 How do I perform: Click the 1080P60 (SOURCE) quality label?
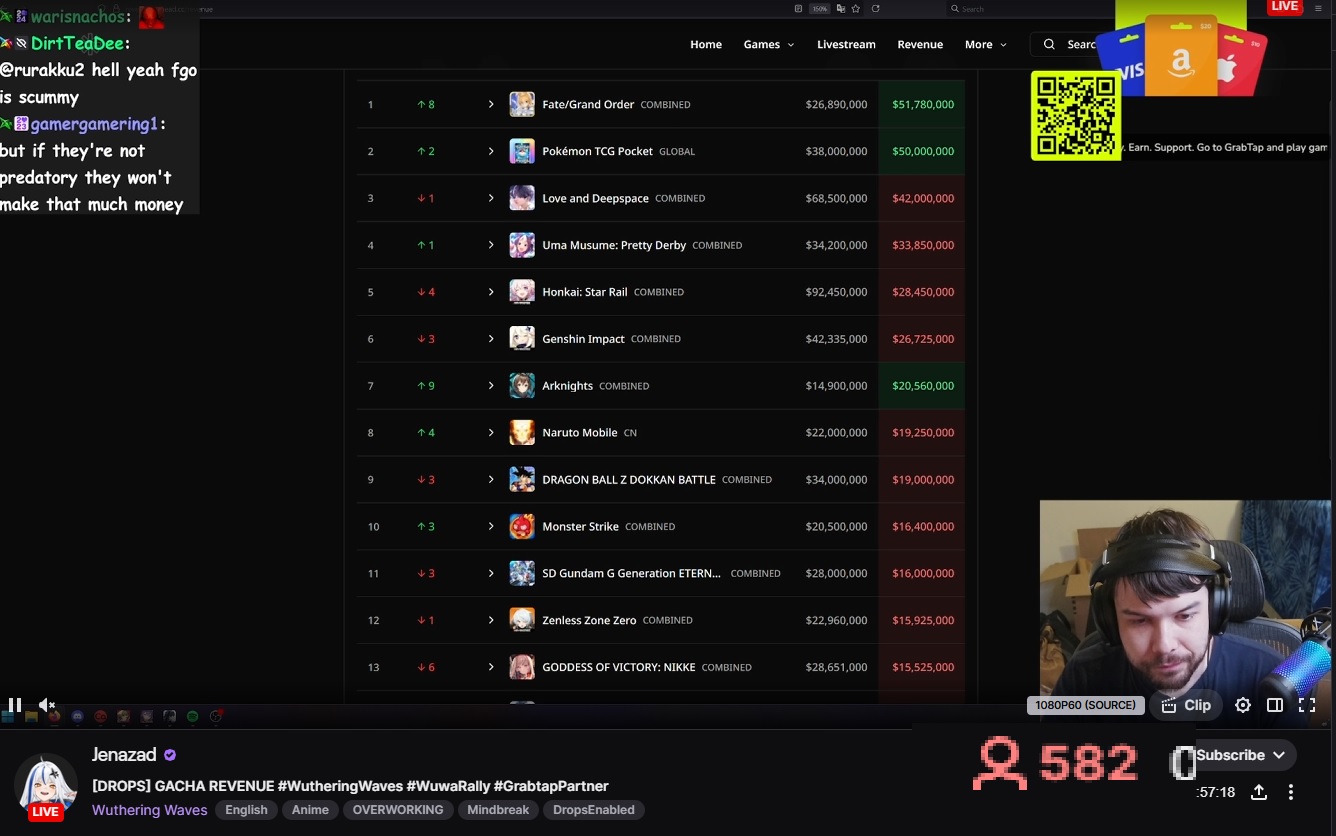pyautogui.click(x=1085, y=705)
